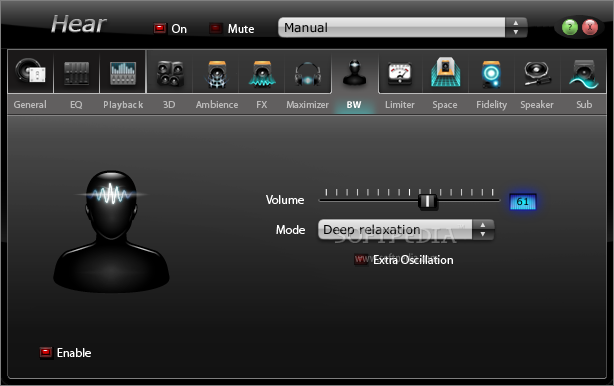
Task: Click the BW tab label
Action: 354,105
